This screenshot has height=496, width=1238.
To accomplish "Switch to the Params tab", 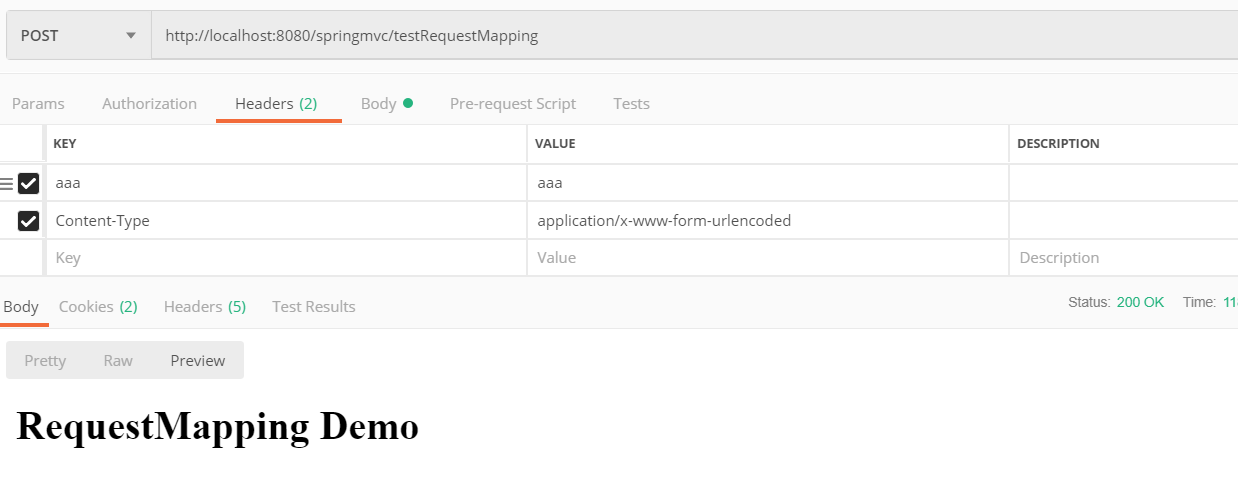I will (x=38, y=104).
